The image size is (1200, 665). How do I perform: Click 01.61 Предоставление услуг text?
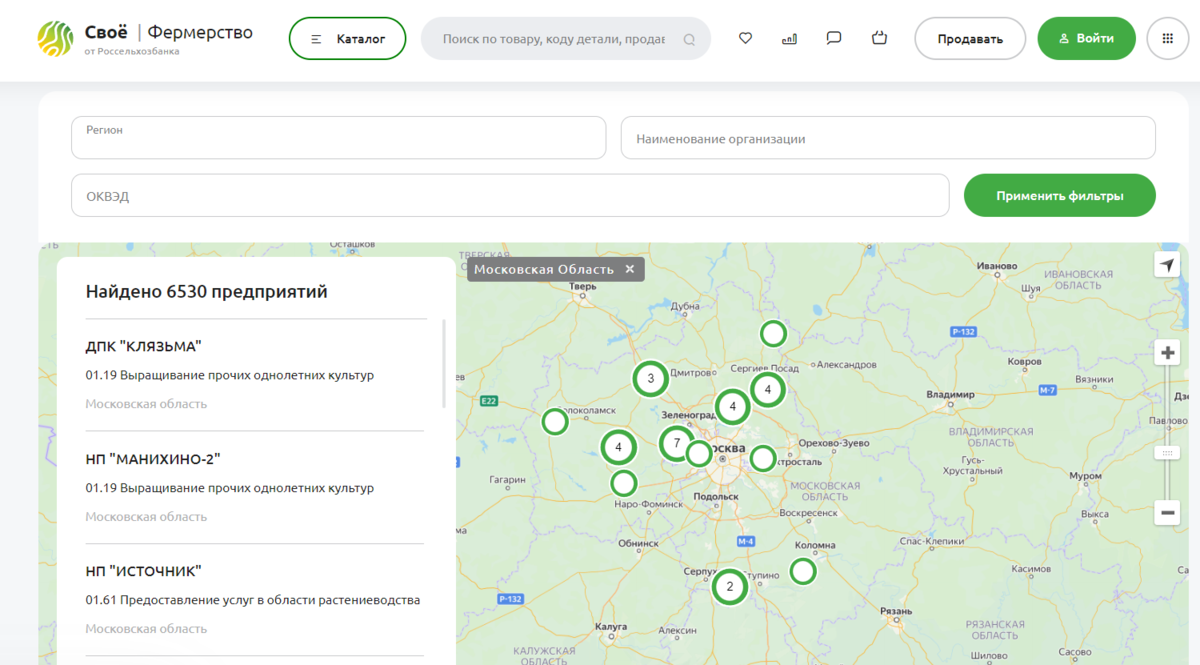click(x=253, y=600)
